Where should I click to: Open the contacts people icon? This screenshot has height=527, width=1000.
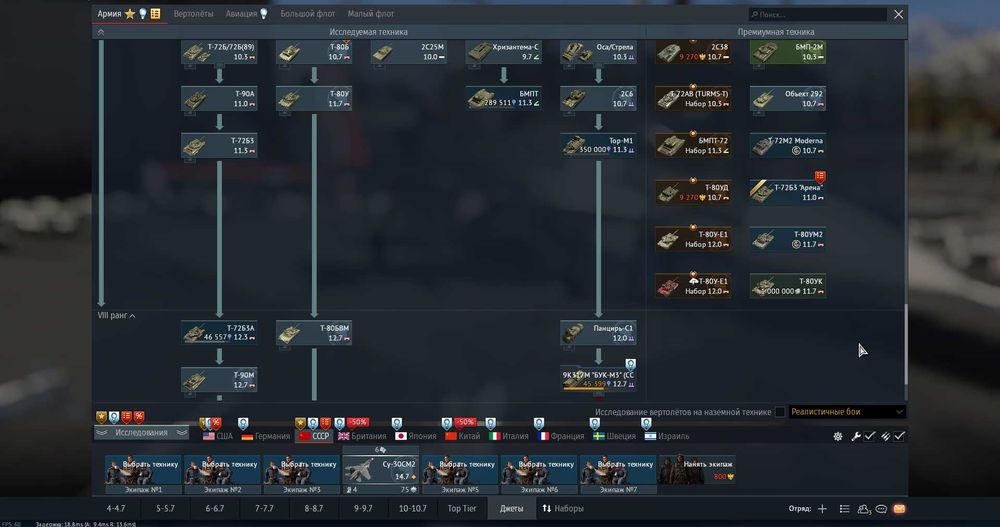(x=864, y=508)
